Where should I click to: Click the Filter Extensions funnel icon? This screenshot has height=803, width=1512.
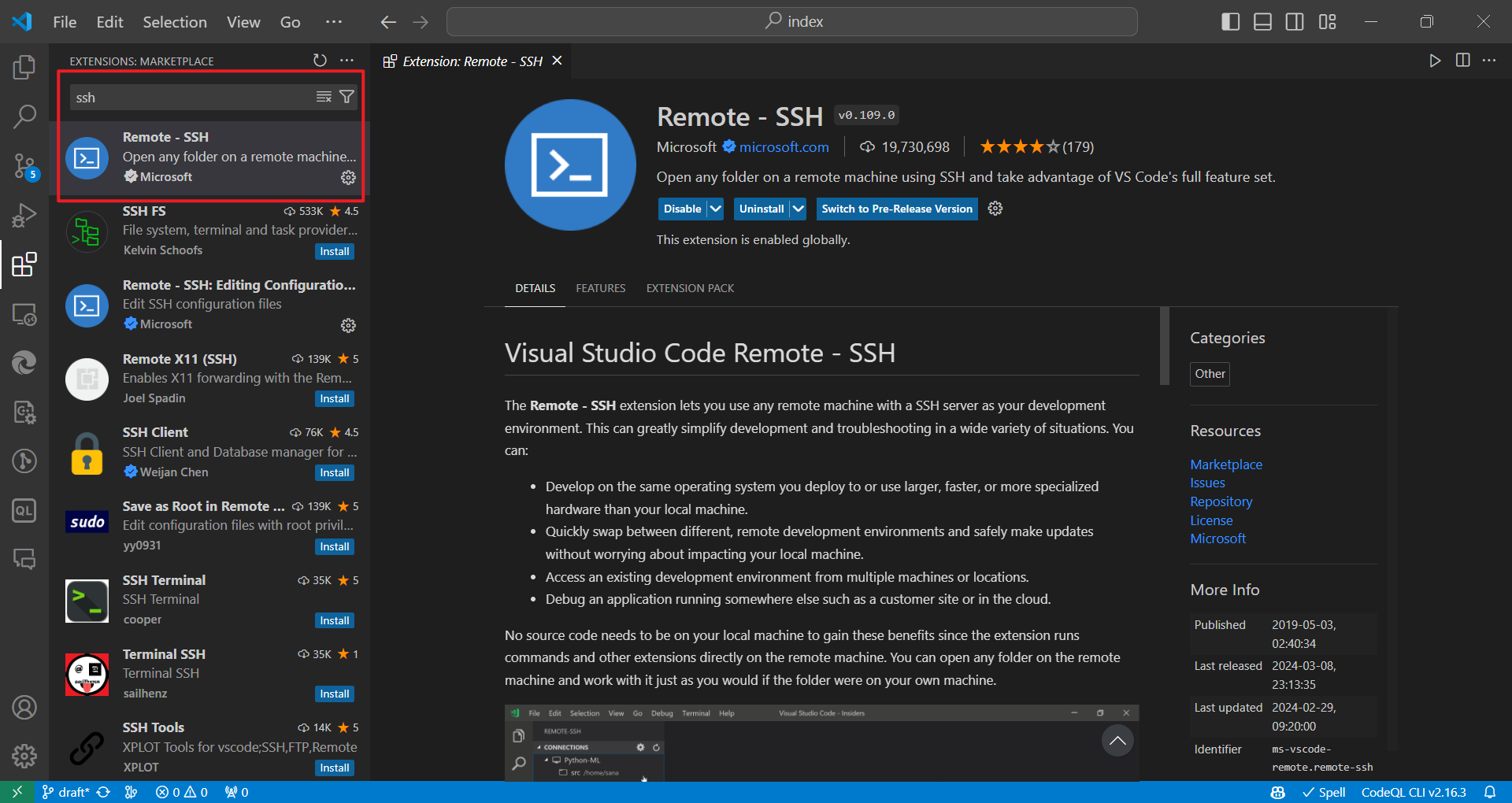(346, 97)
